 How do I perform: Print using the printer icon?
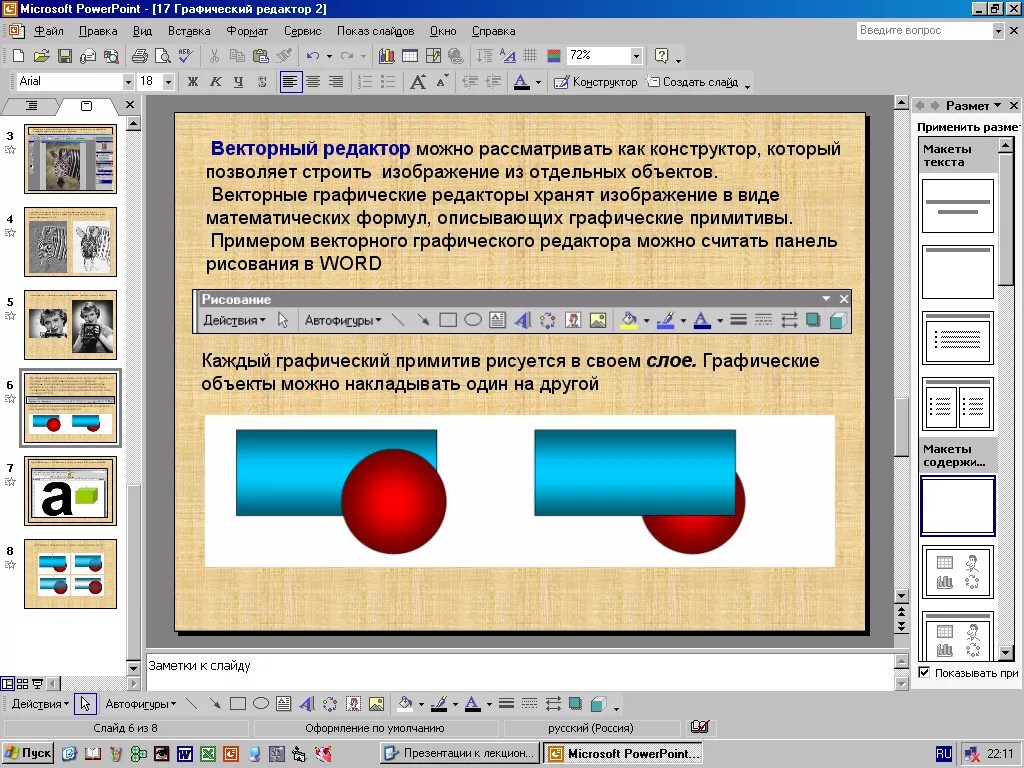point(139,56)
